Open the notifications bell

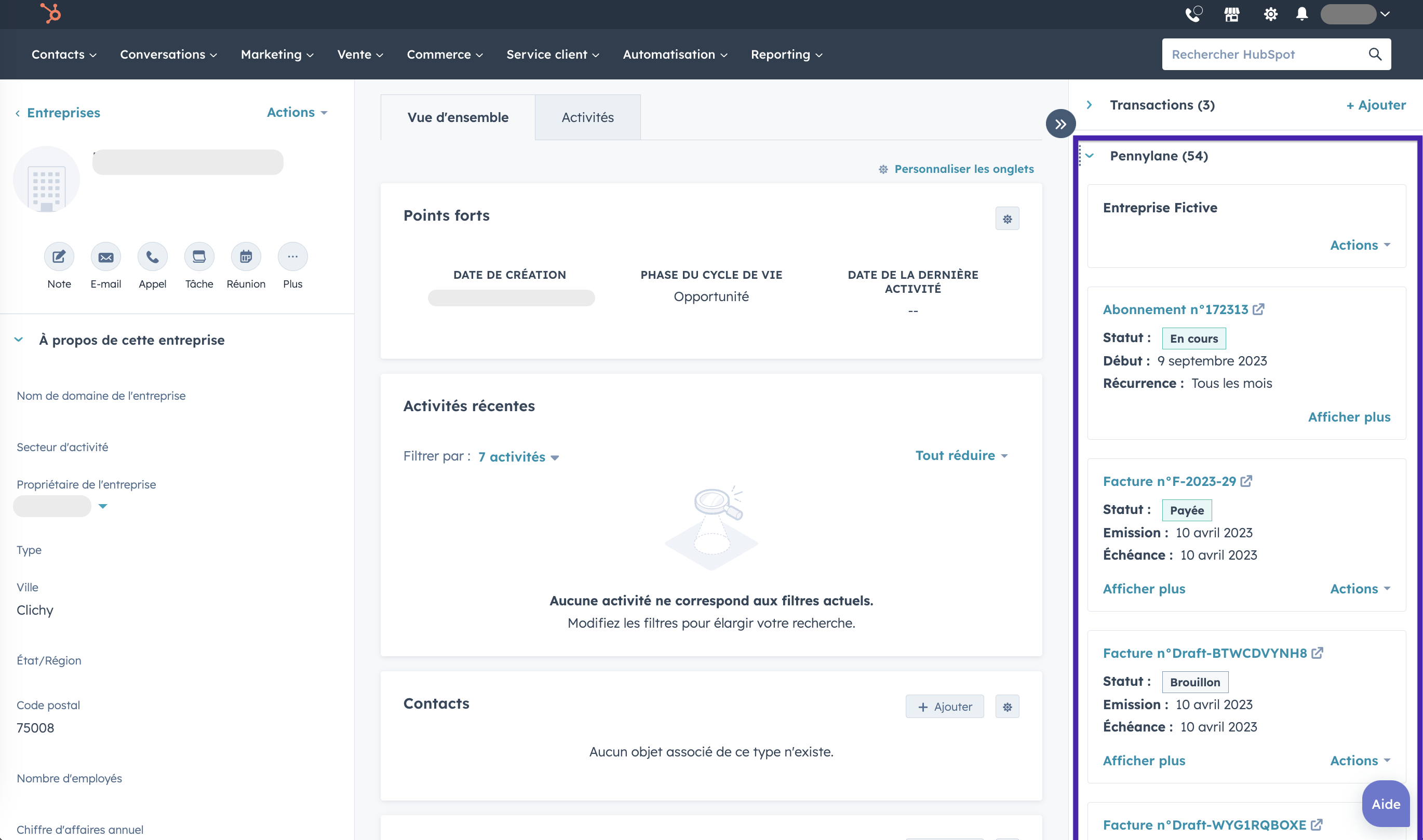(x=1302, y=14)
